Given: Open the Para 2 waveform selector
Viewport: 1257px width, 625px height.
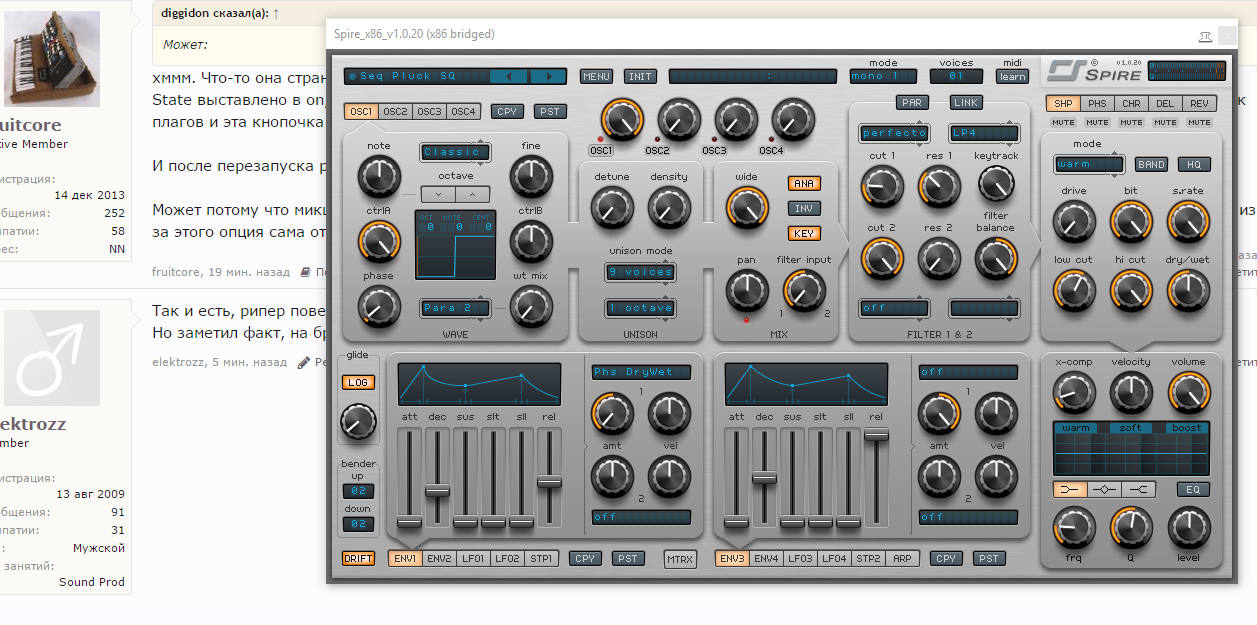Looking at the screenshot, I should 455,307.
